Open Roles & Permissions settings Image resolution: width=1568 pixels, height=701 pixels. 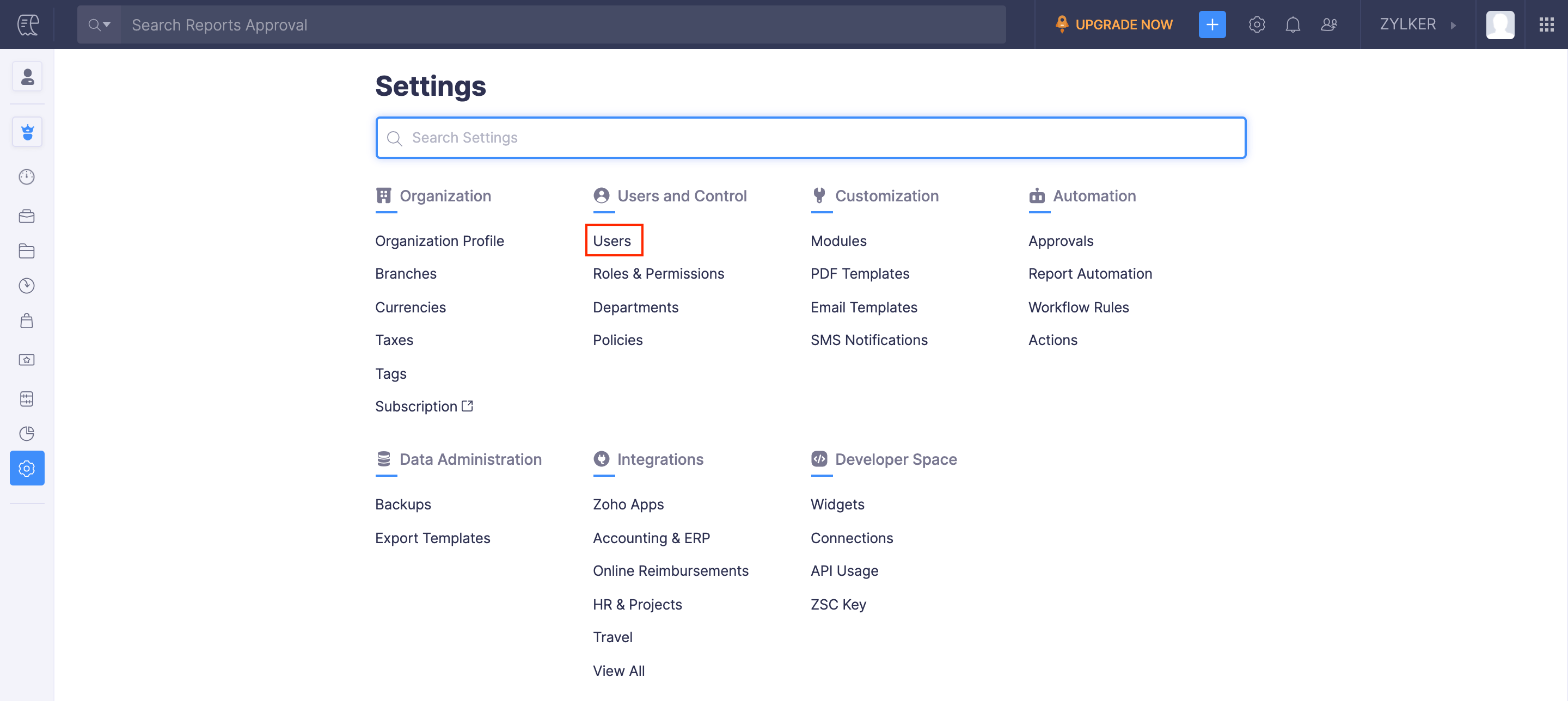658,274
